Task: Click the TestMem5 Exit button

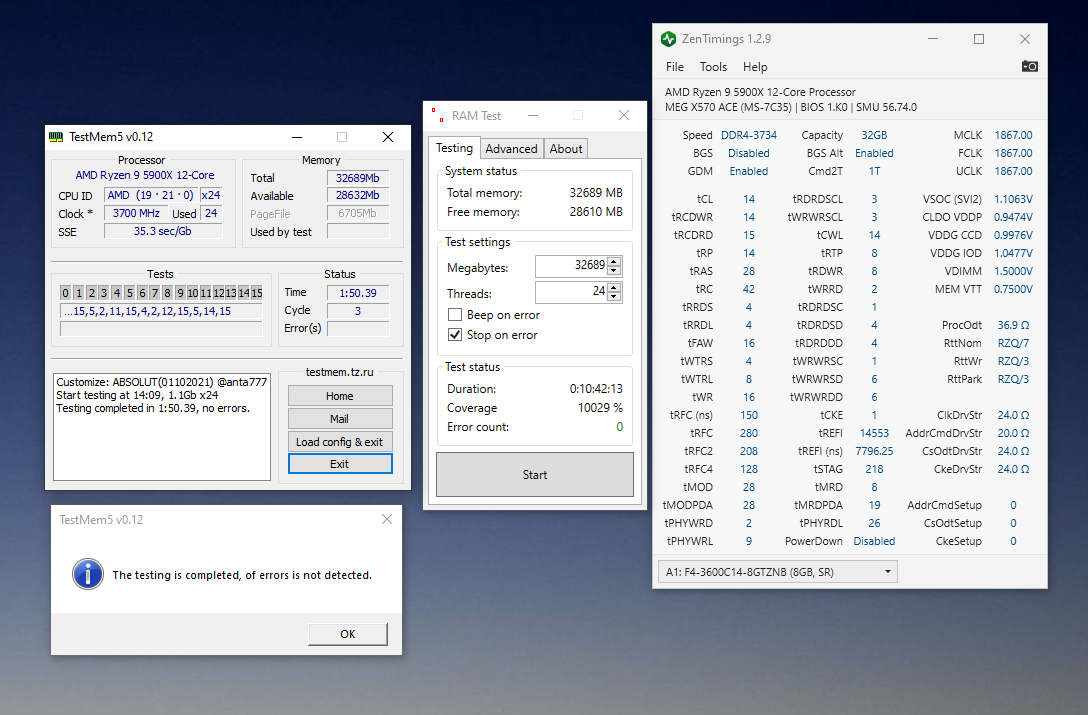Action: [340, 464]
